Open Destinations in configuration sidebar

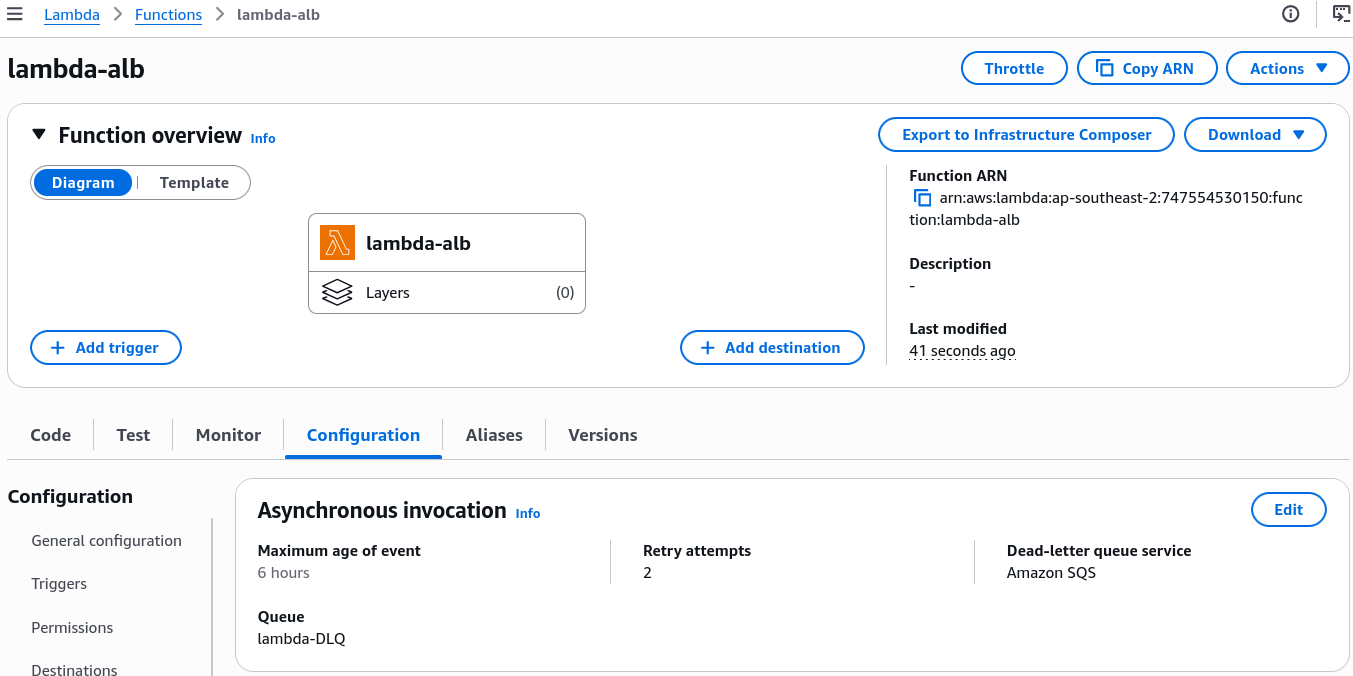pyautogui.click(x=74, y=669)
